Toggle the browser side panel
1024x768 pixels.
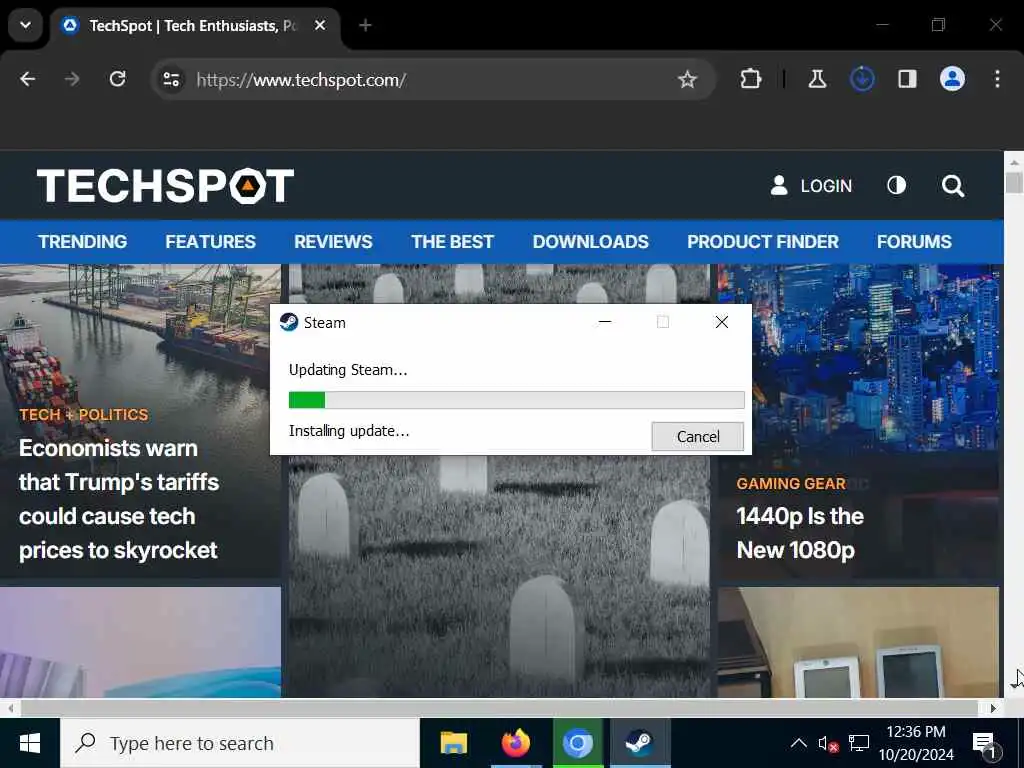[x=907, y=79]
